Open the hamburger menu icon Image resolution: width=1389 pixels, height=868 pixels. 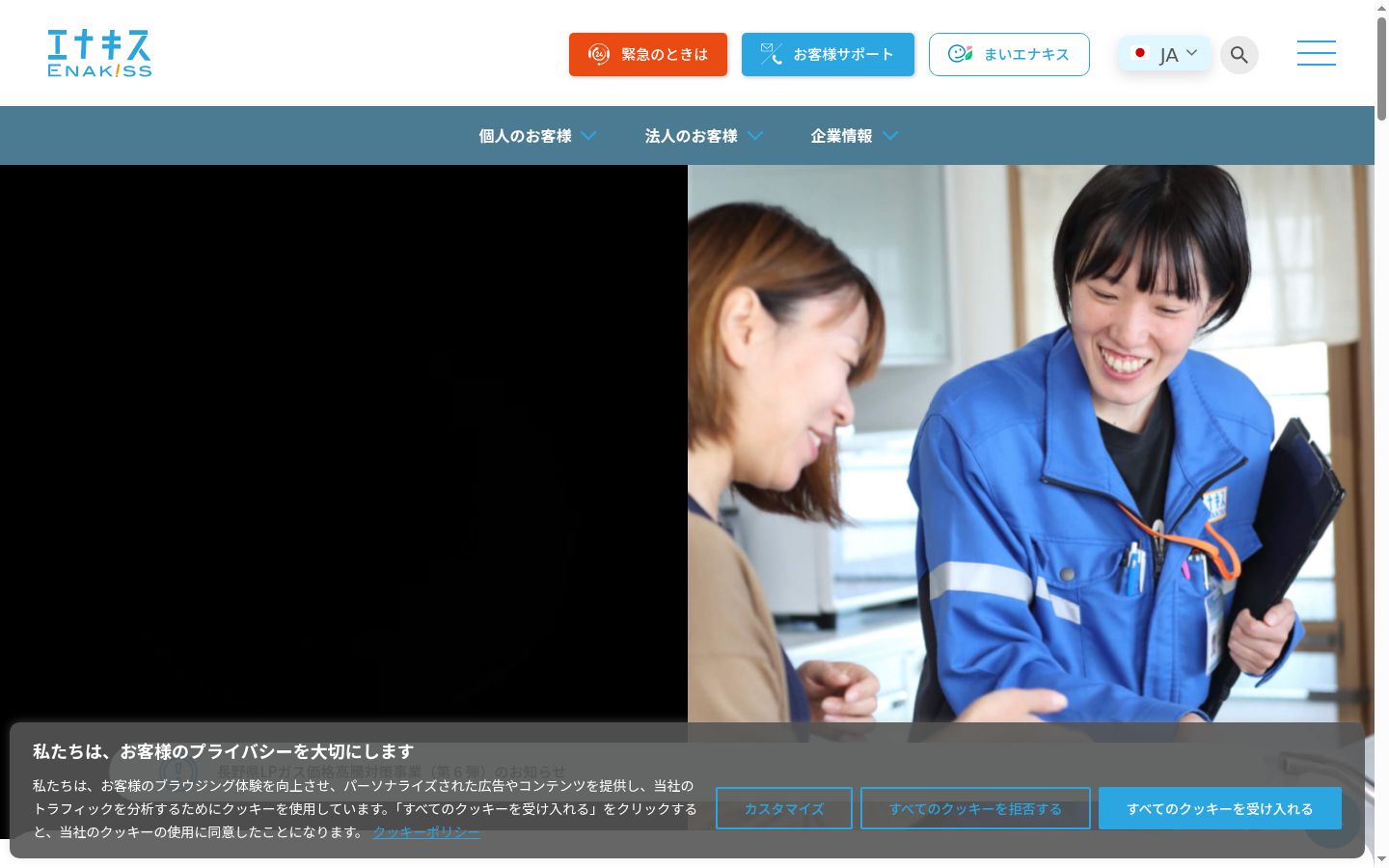(x=1316, y=53)
